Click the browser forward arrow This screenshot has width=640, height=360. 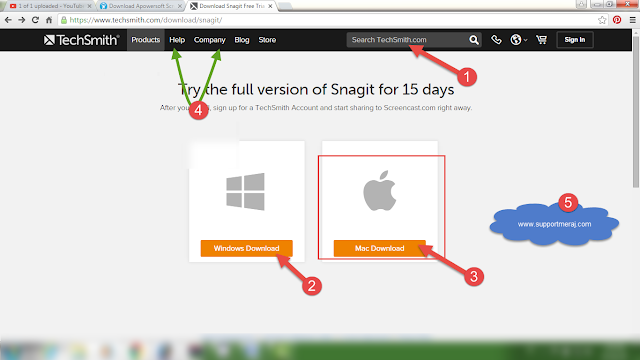pos(22,20)
